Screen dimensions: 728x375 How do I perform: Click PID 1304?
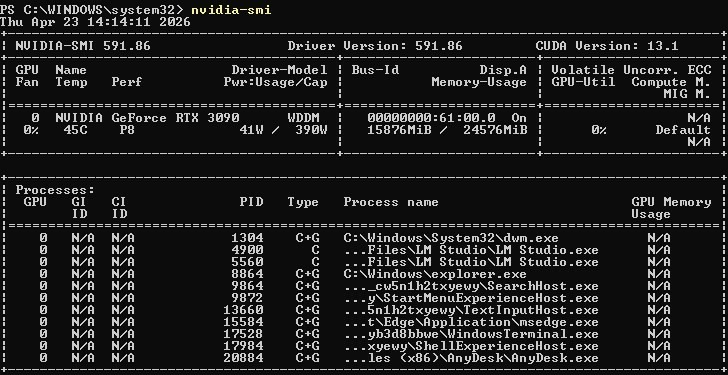(x=247, y=238)
